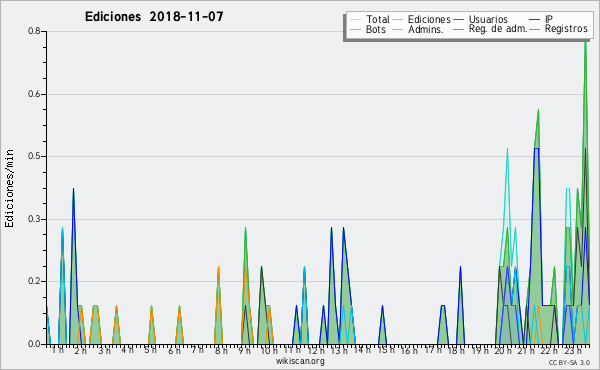The image size is (600, 370).
Task: Click the '13 h' x-axis label
Action: pos(339,350)
